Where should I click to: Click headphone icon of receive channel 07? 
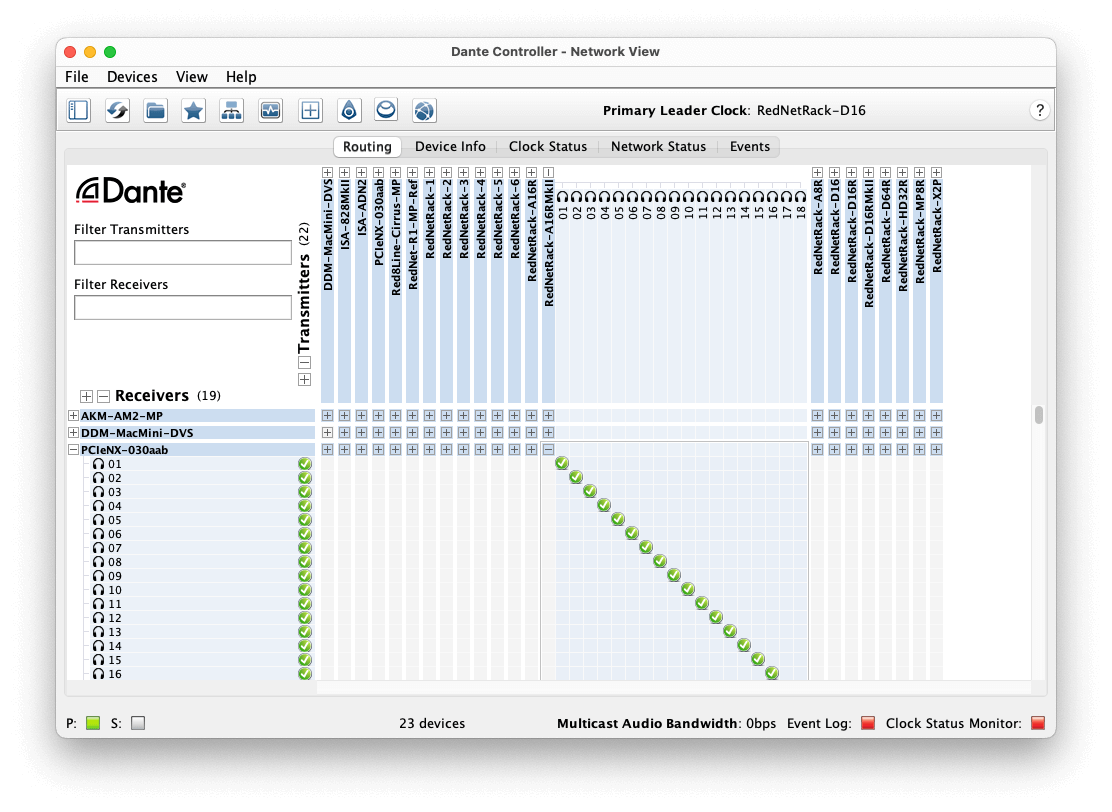click(x=99, y=548)
